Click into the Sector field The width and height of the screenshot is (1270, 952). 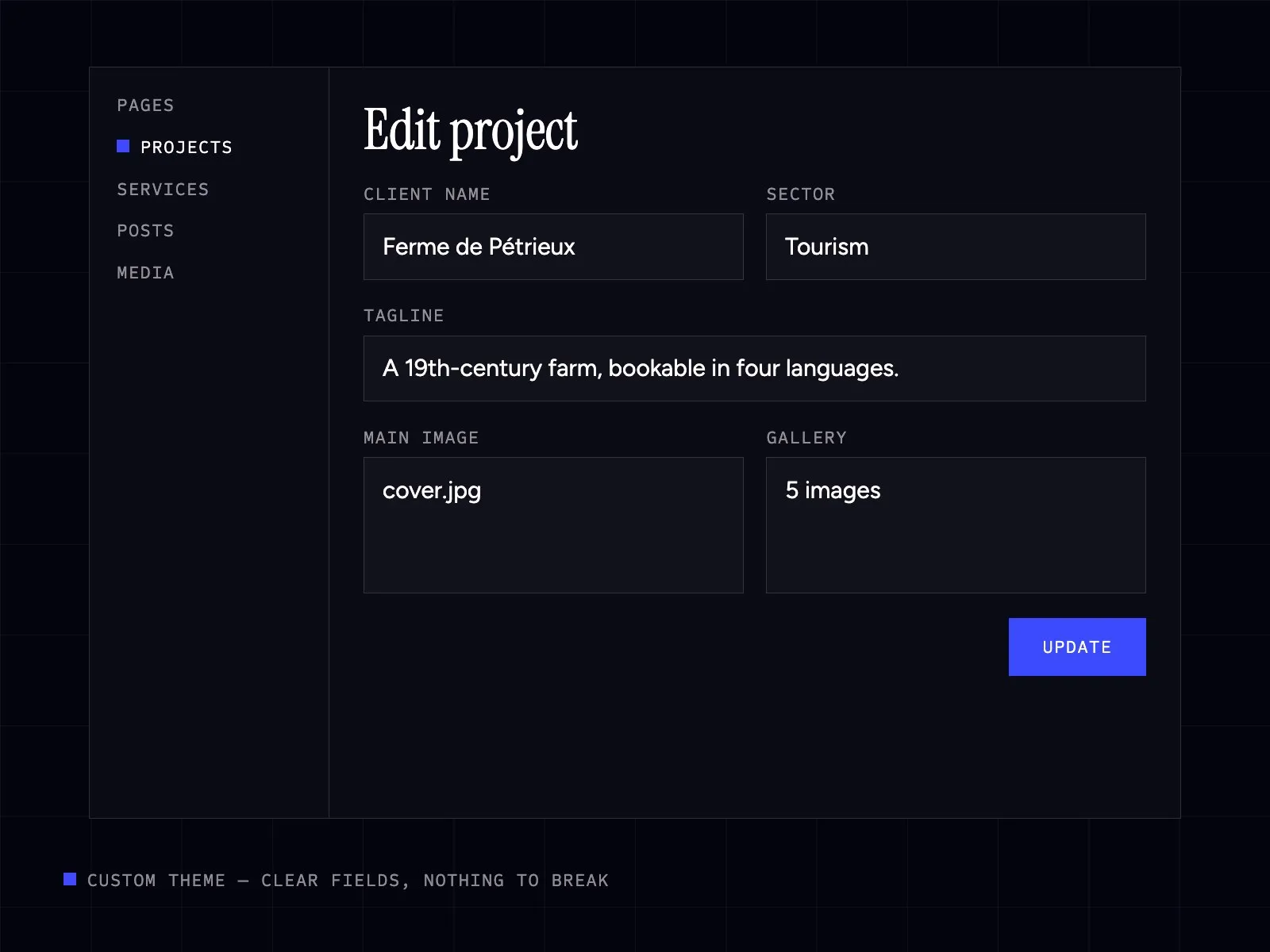click(956, 247)
